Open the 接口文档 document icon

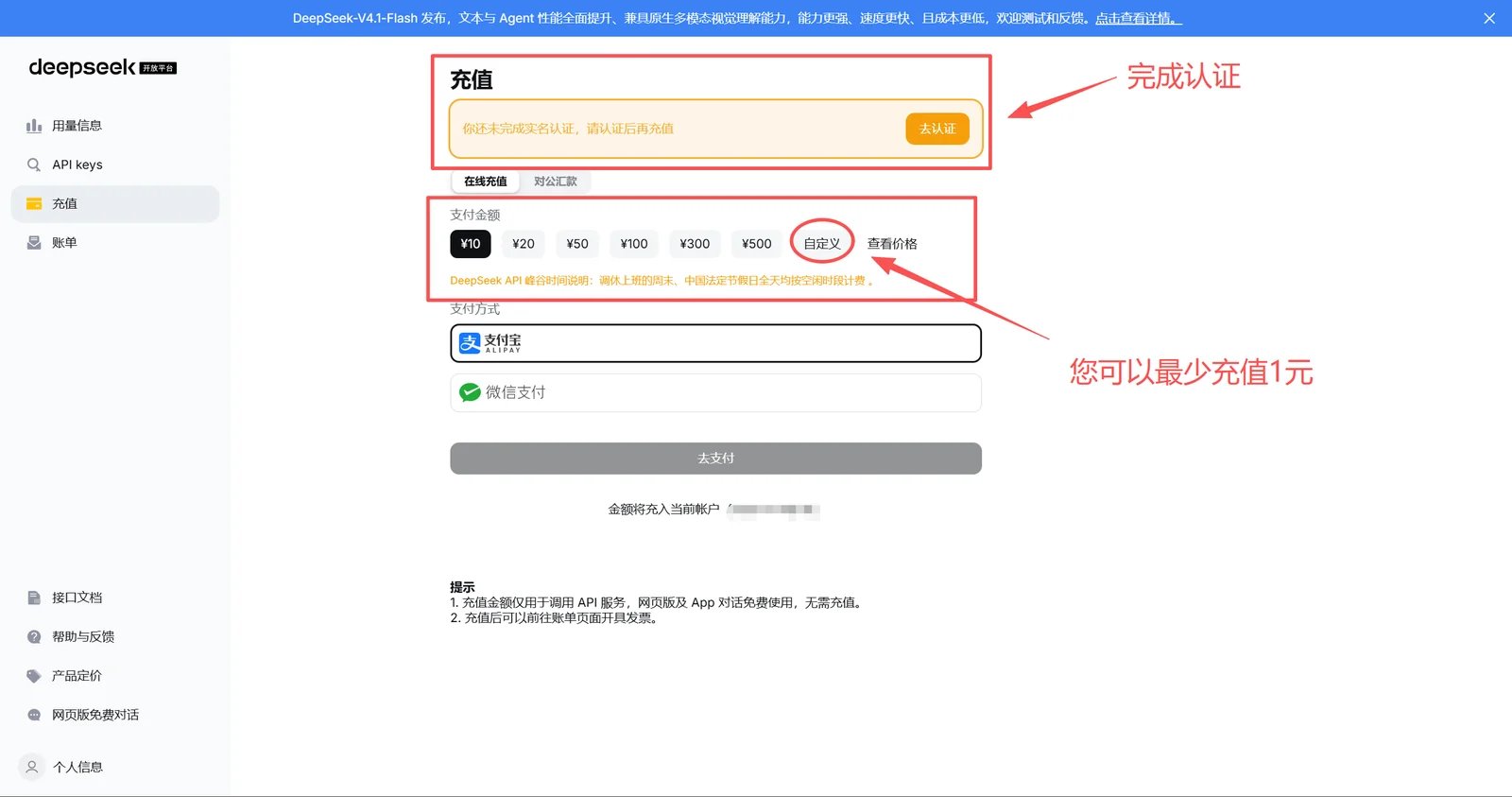coord(34,598)
